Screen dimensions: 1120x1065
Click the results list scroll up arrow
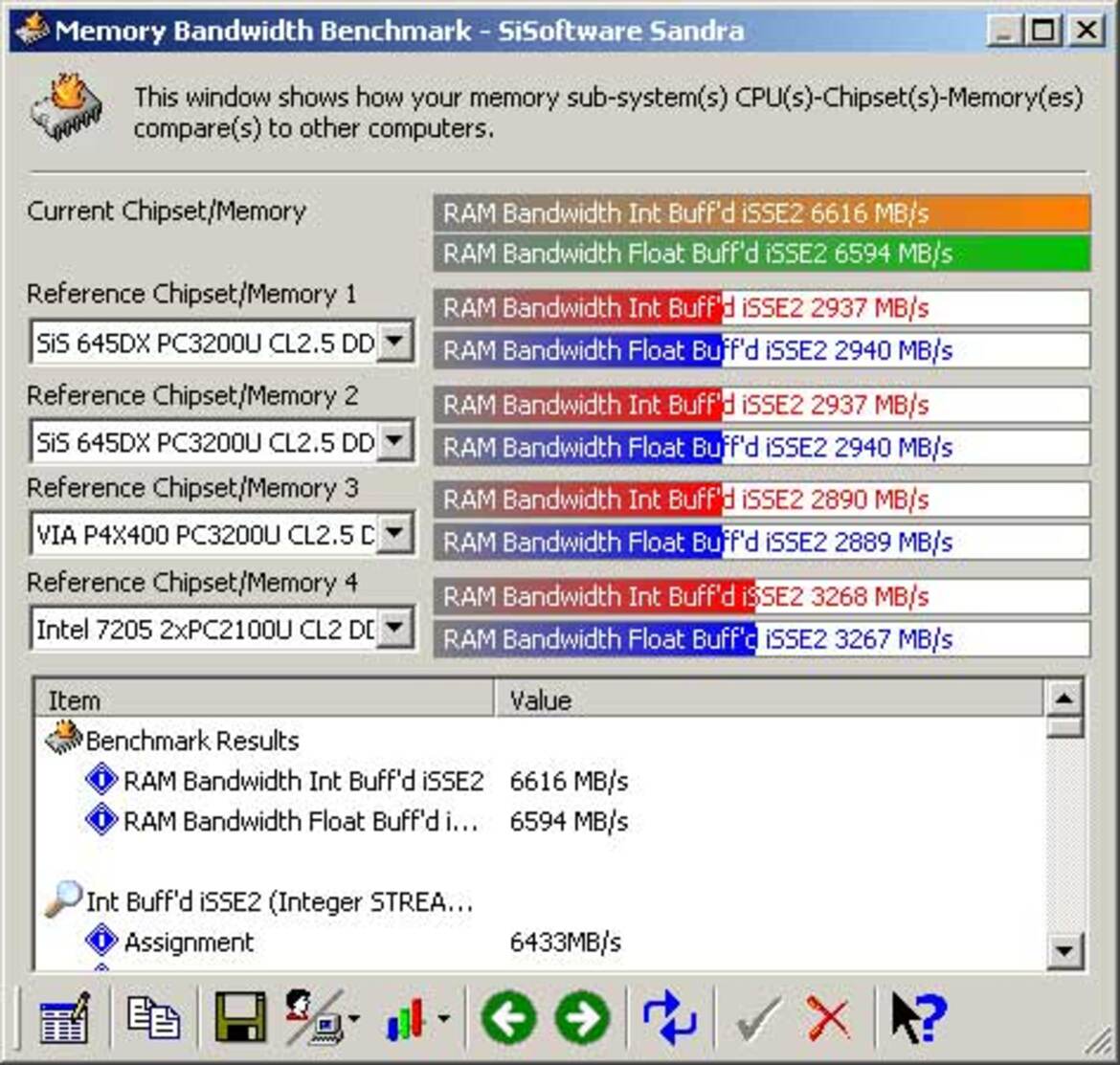tap(1064, 699)
